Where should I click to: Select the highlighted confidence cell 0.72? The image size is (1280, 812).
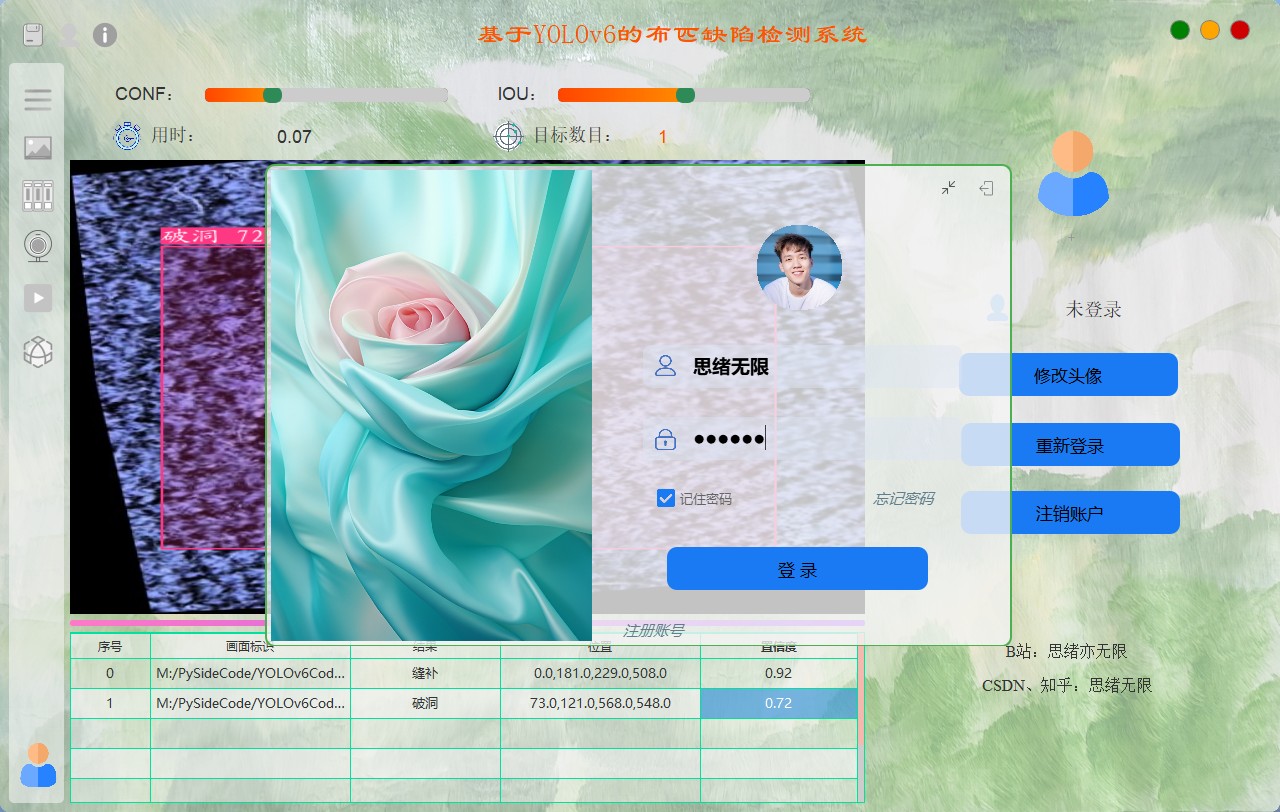[x=778, y=703]
